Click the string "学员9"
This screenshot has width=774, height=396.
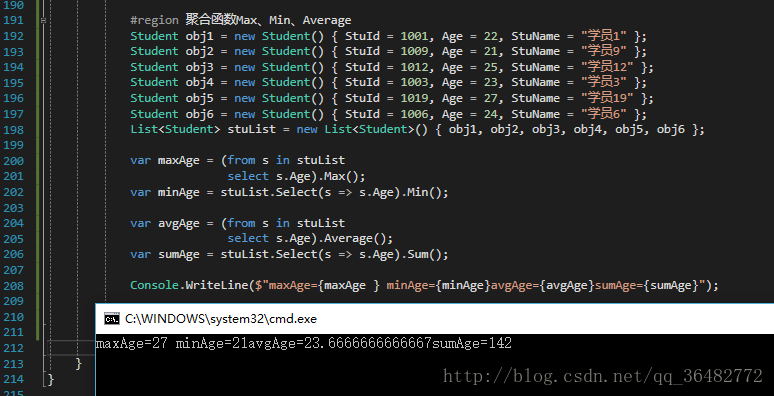point(604,51)
